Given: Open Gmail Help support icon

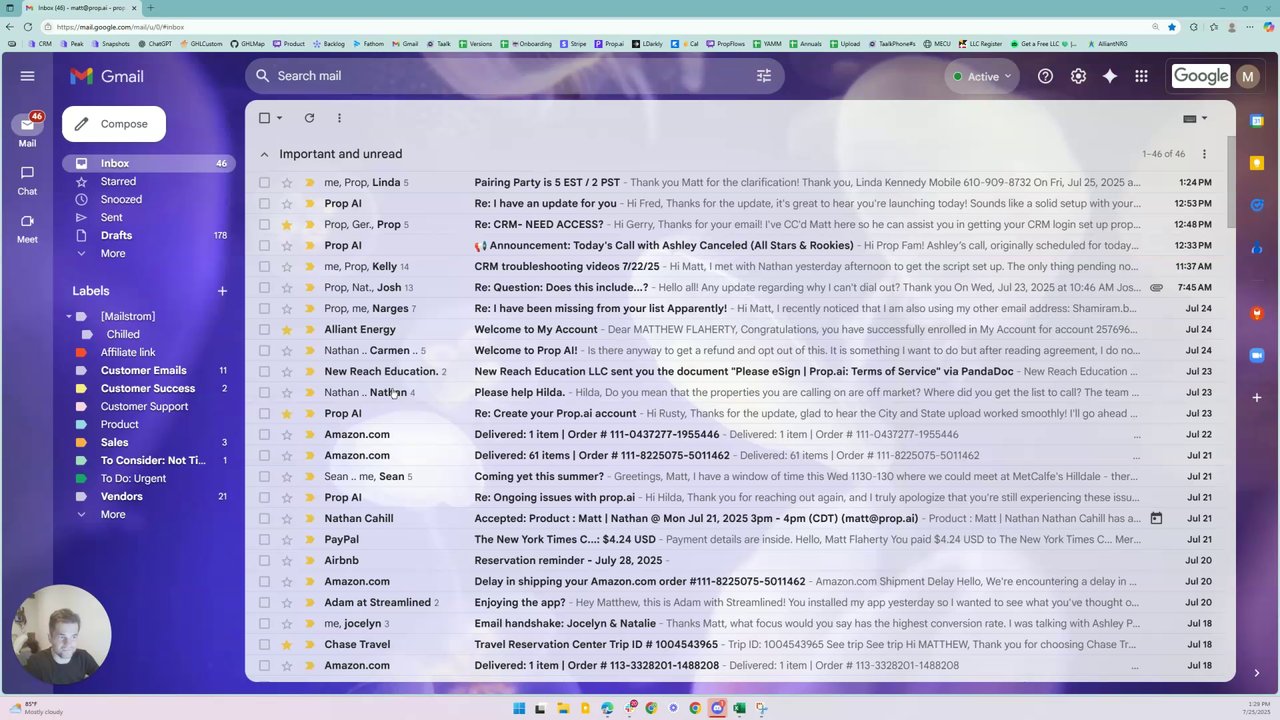Looking at the screenshot, I should tap(1045, 76).
